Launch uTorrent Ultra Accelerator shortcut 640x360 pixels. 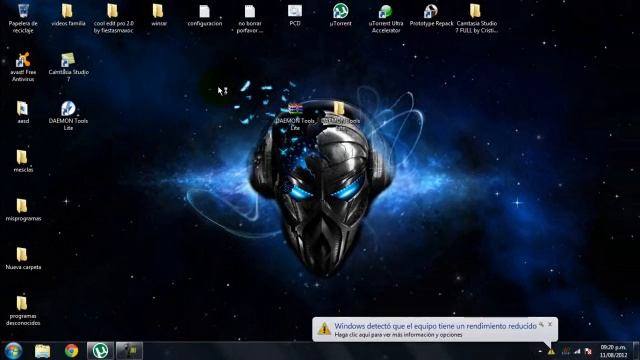[x=386, y=18]
